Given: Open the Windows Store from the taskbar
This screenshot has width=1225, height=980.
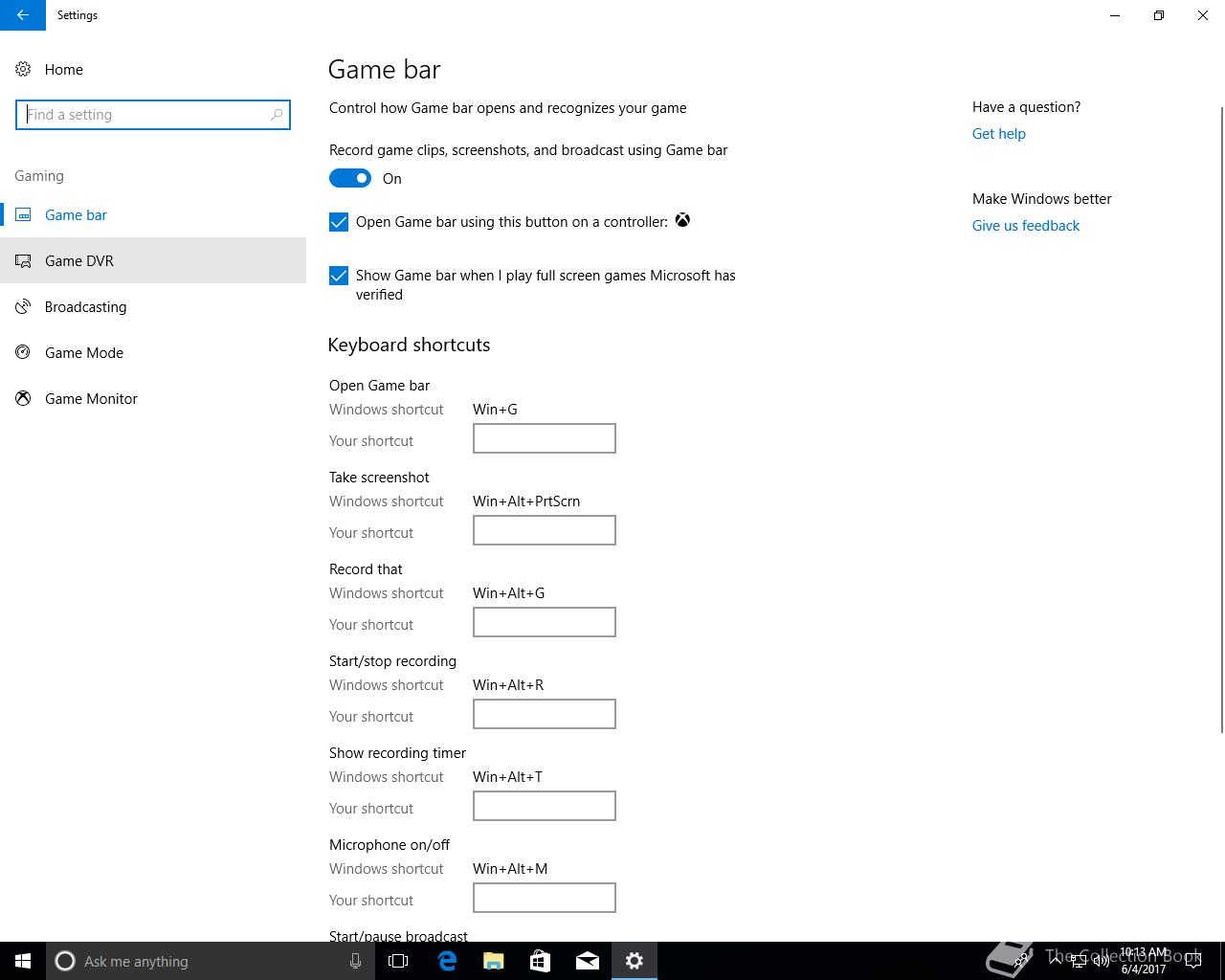Looking at the screenshot, I should coord(540,961).
